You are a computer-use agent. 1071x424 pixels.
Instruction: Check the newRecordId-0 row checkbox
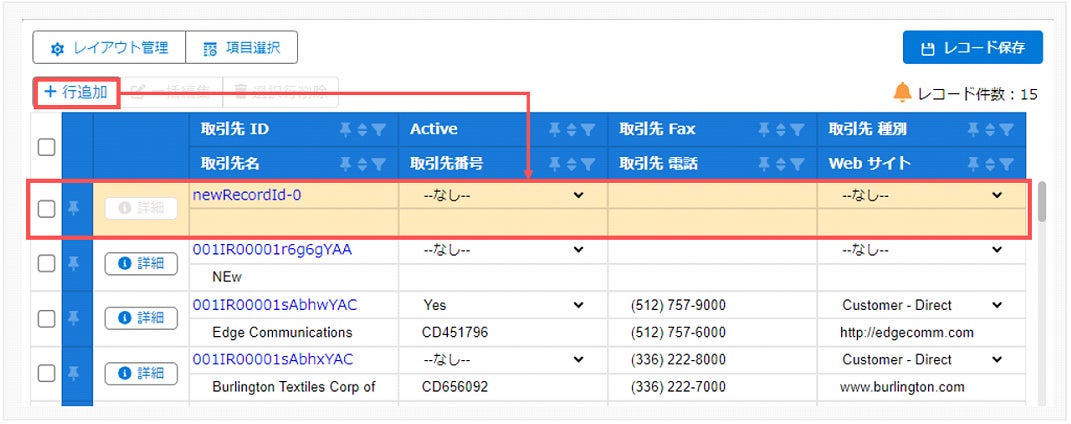point(46,210)
